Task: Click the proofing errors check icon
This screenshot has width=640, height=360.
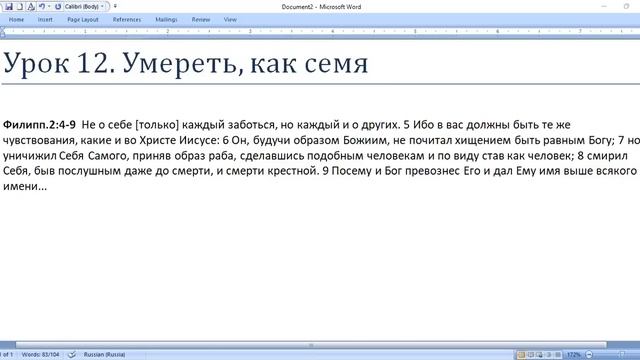Action: click(x=72, y=355)
